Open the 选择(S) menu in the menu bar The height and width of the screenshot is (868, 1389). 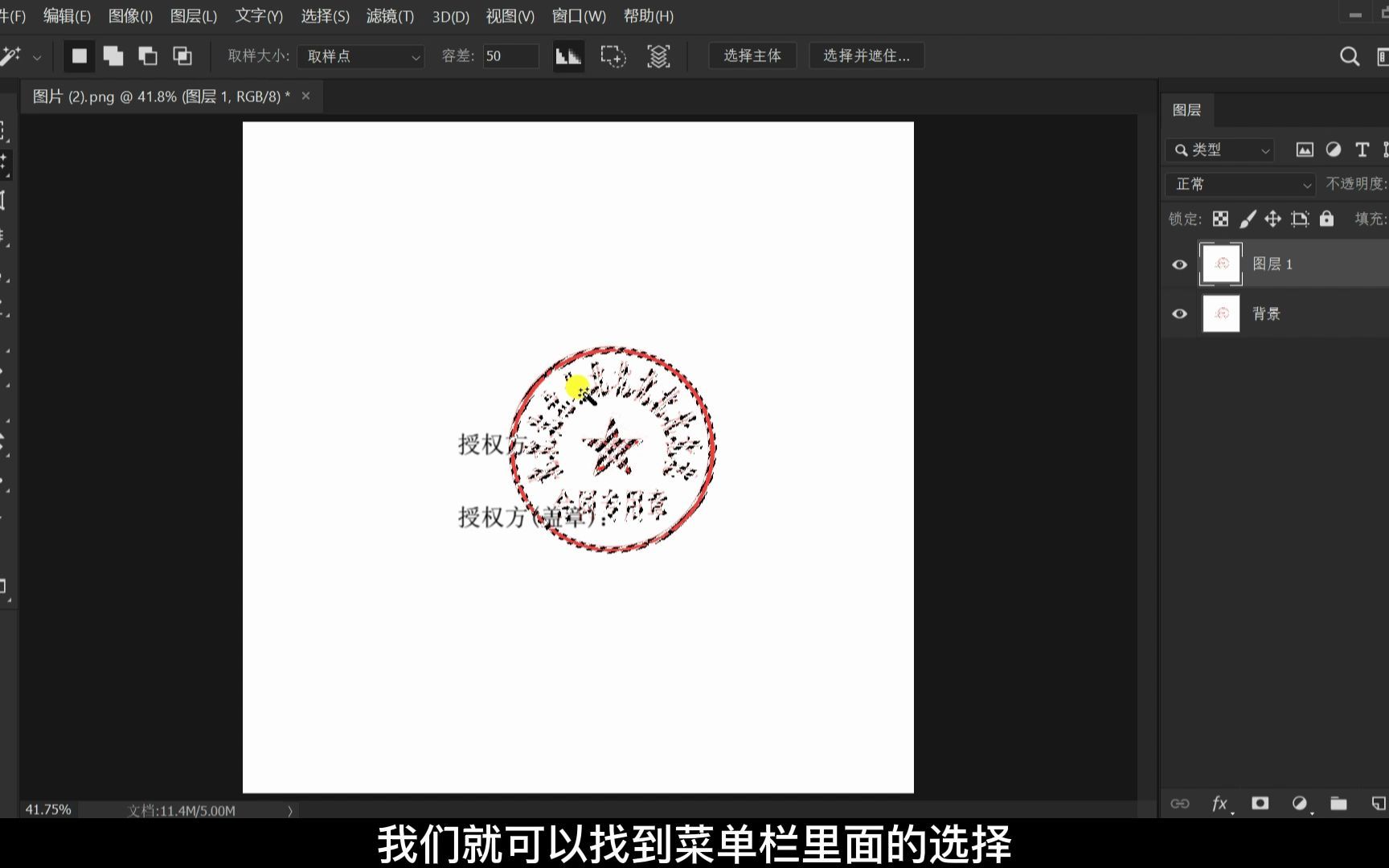pyautogui.click(x=325, y=16)
